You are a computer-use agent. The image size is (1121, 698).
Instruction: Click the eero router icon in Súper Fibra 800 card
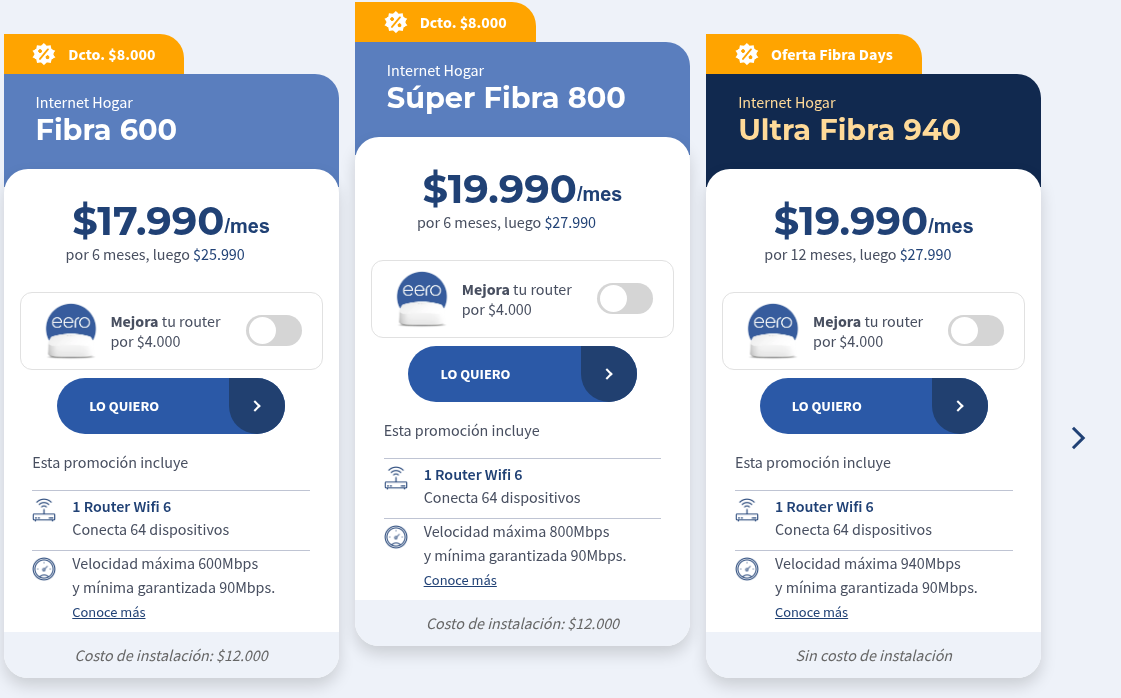point(422,299)
